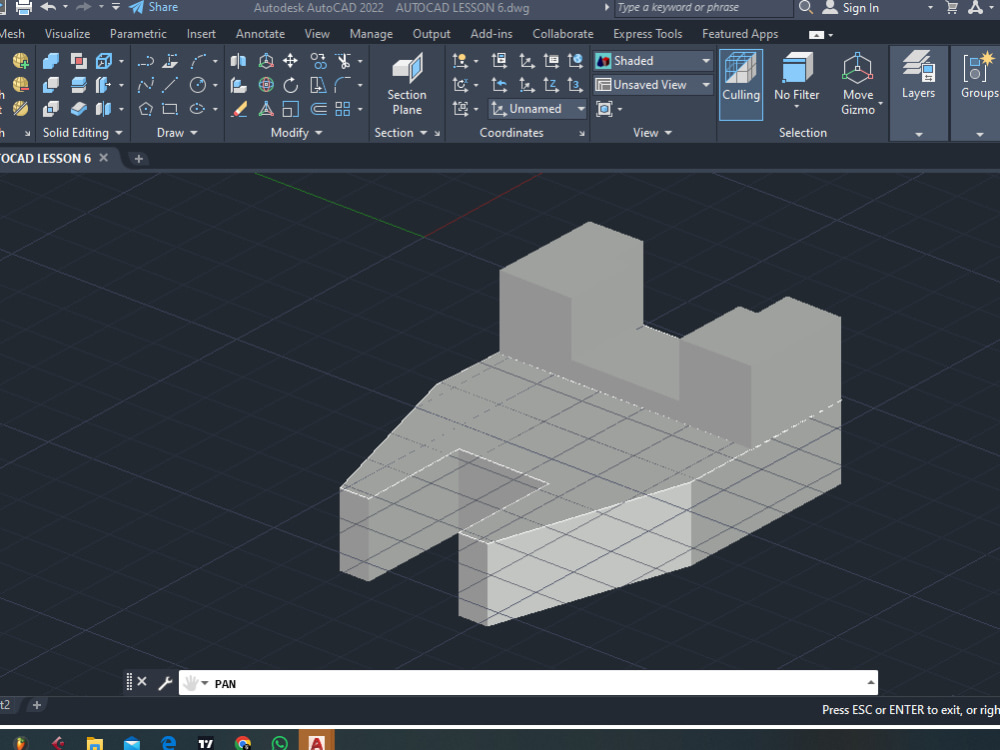Select the Slice tool
Image resolution: width=1000 pixels, height=750 pixels.
pos(78,85)
